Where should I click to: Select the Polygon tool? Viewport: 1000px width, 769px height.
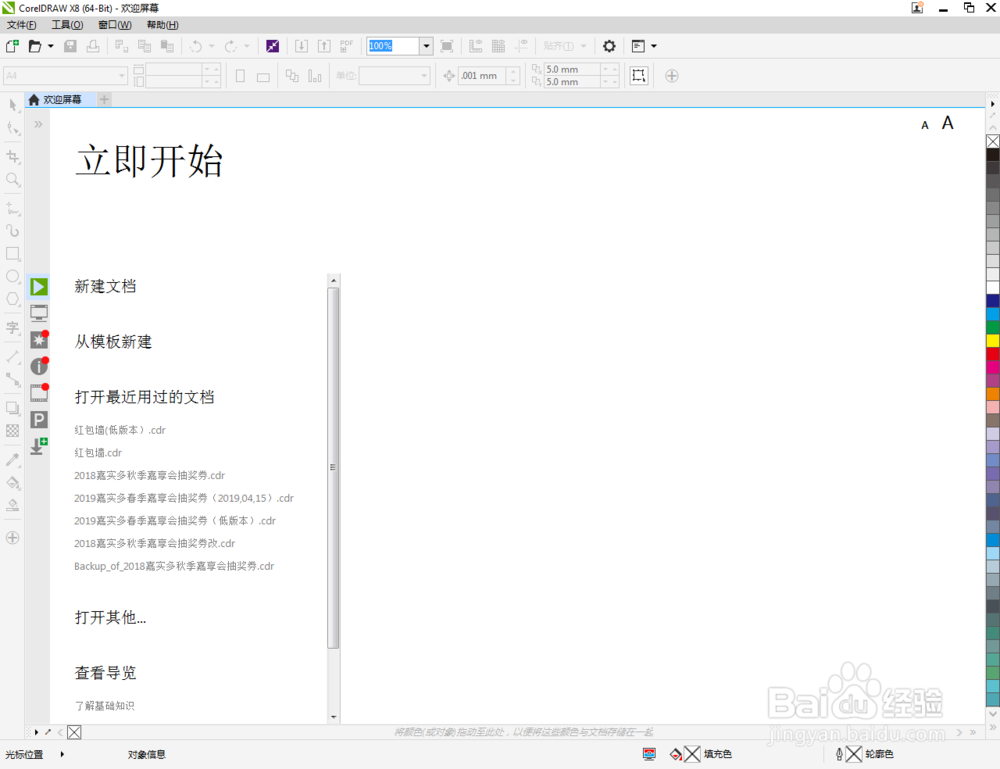click(13, 299)
